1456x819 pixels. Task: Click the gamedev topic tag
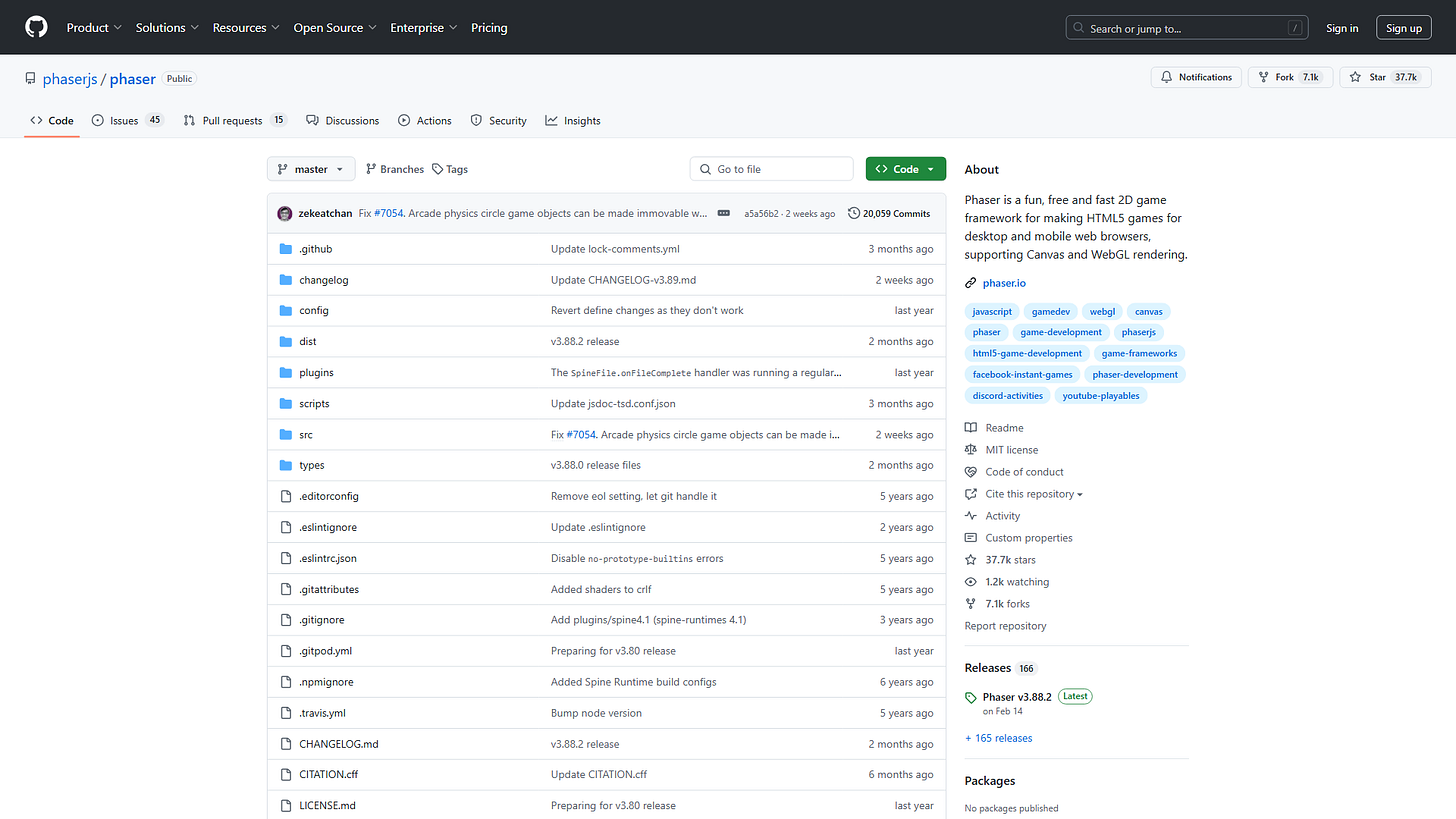[x=1051, y=312]
